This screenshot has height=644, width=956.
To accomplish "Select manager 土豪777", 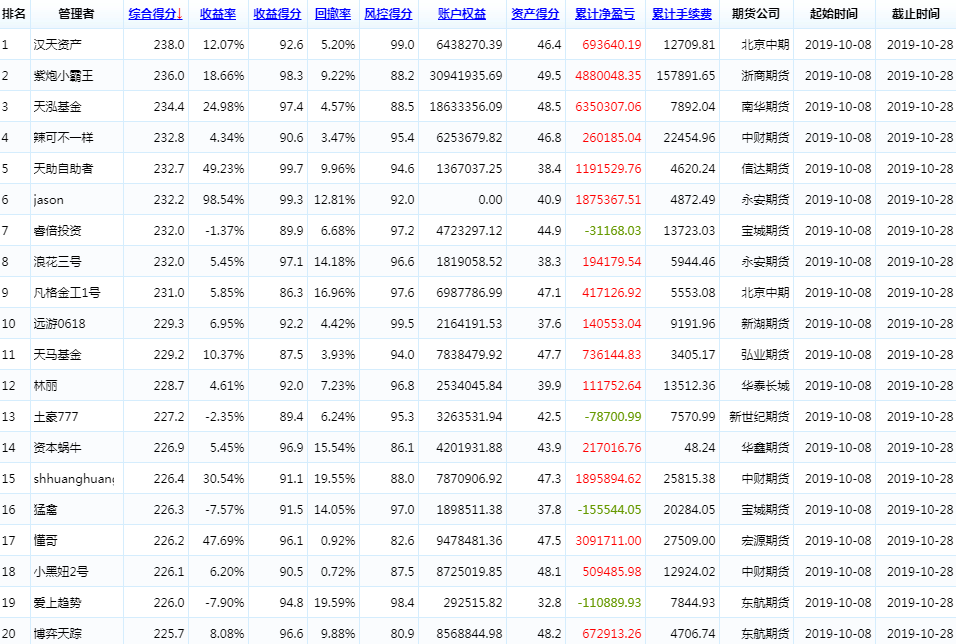I will (x=55, y=417).
